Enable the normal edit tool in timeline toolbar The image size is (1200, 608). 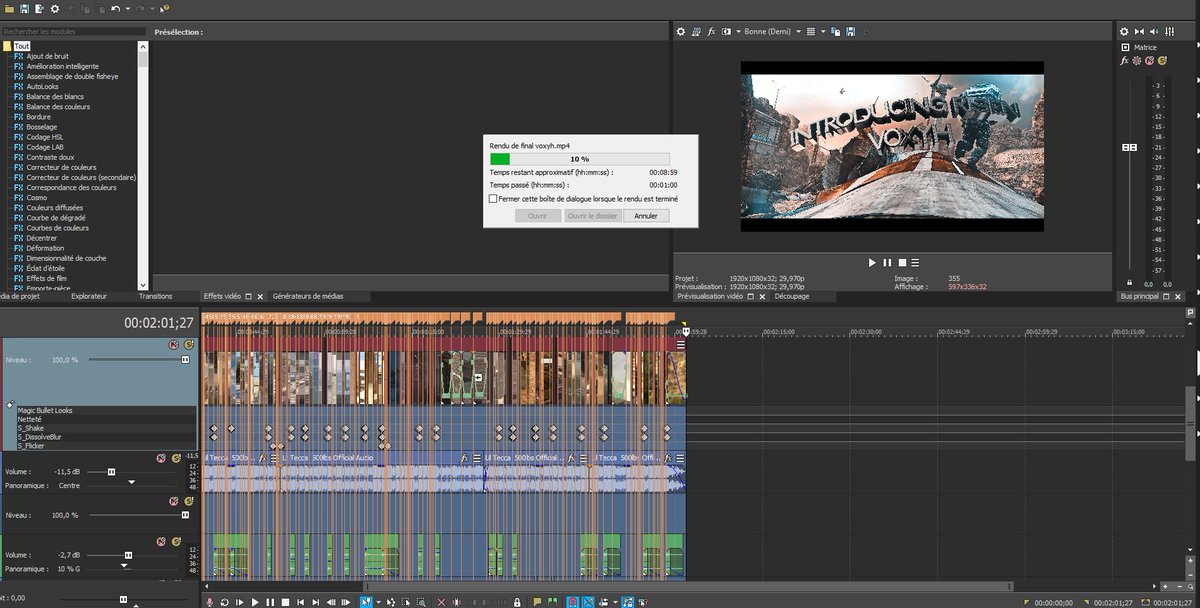click(x=365, y=602)
